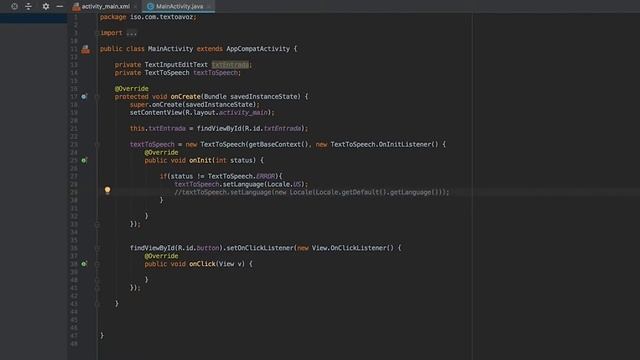
Task: Click 'activity_main' in setContentView call
Action: click(243, 112)
